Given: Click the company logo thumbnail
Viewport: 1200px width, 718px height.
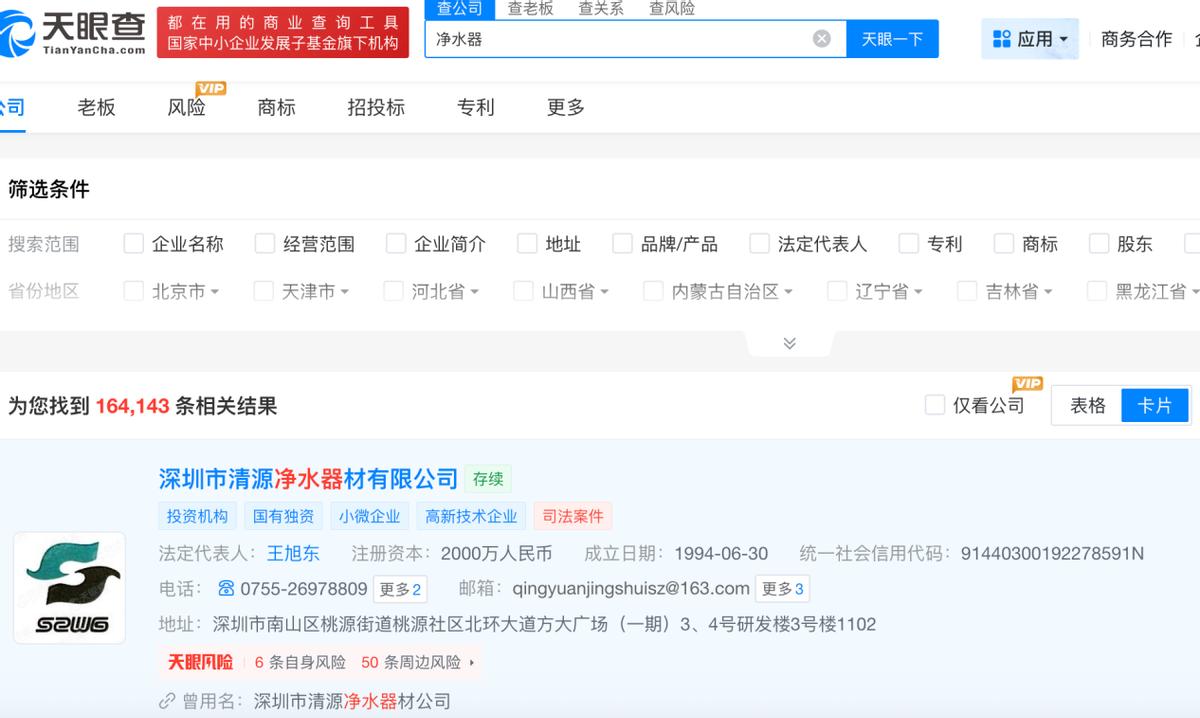Looking at the screenshot, I should pos(68,587).
